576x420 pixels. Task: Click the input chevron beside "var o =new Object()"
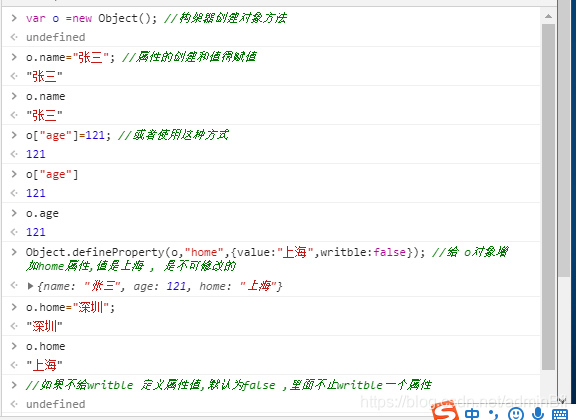tap(14, 18)
